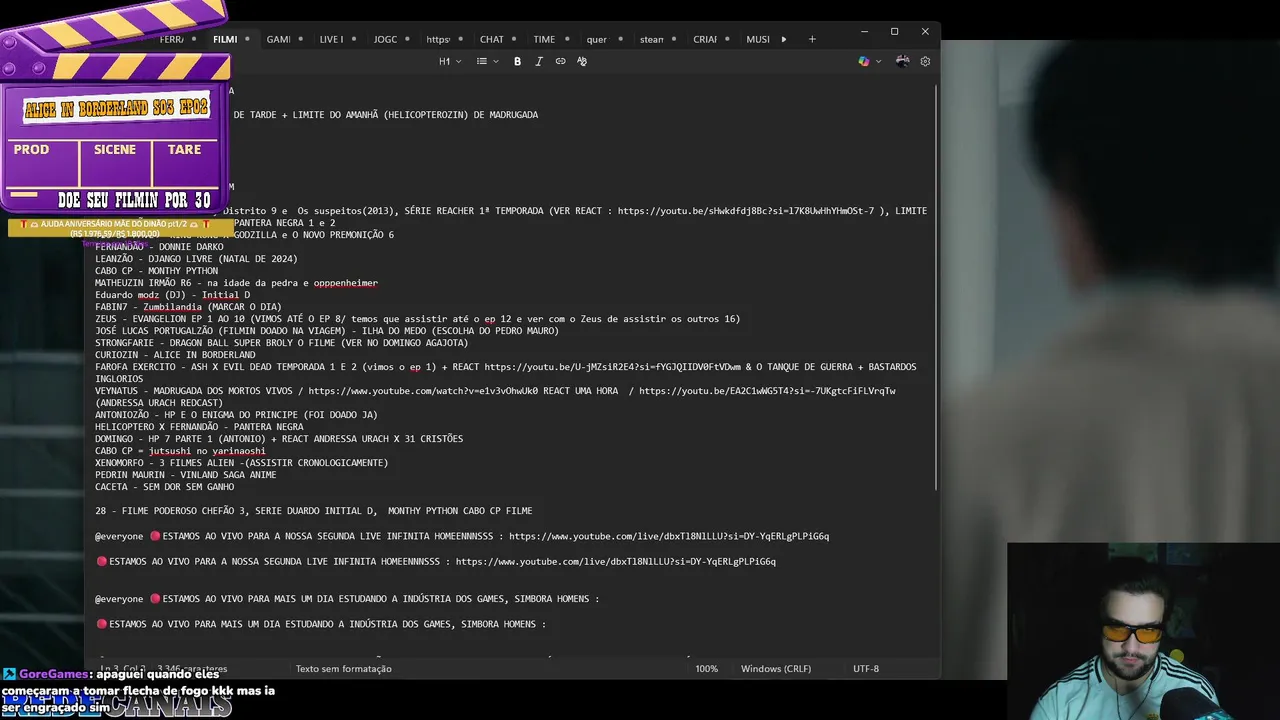
Task: Click UTF-8 encoding in the status bar
Action: (x=866, y=668)
